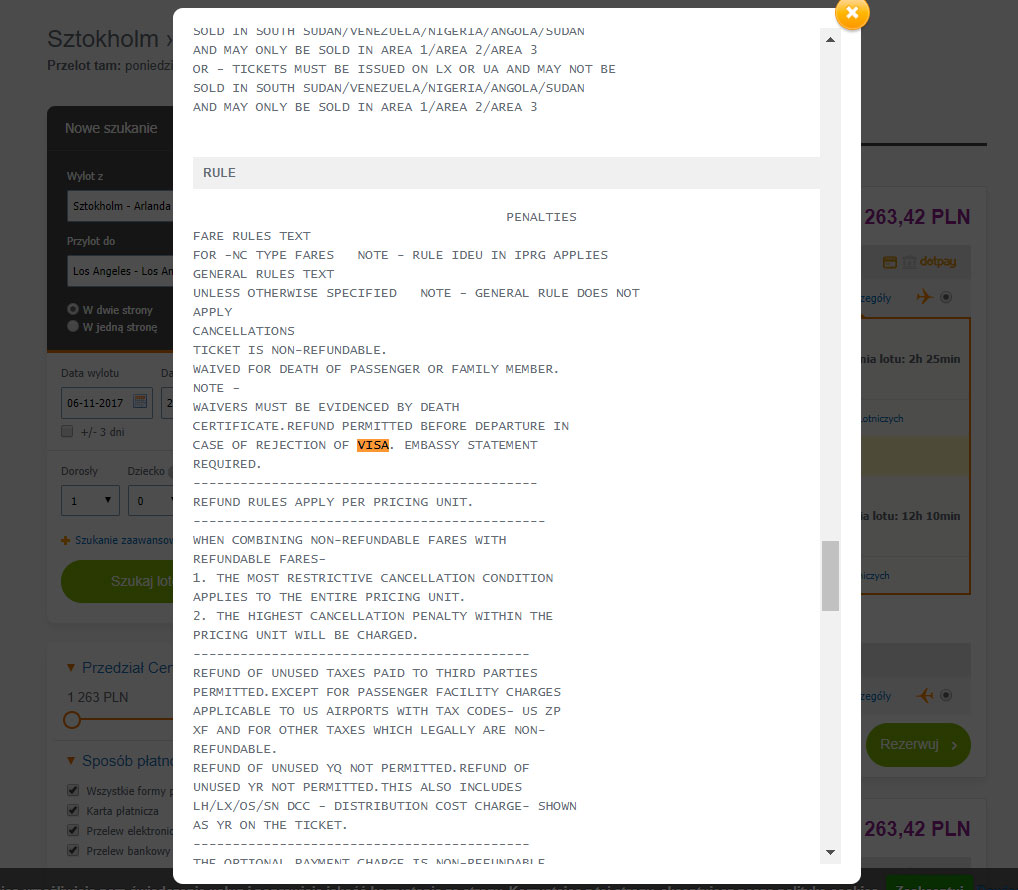
Task: Click the 'Nowe szukanie' panel header
Action: tap(110, 128)
